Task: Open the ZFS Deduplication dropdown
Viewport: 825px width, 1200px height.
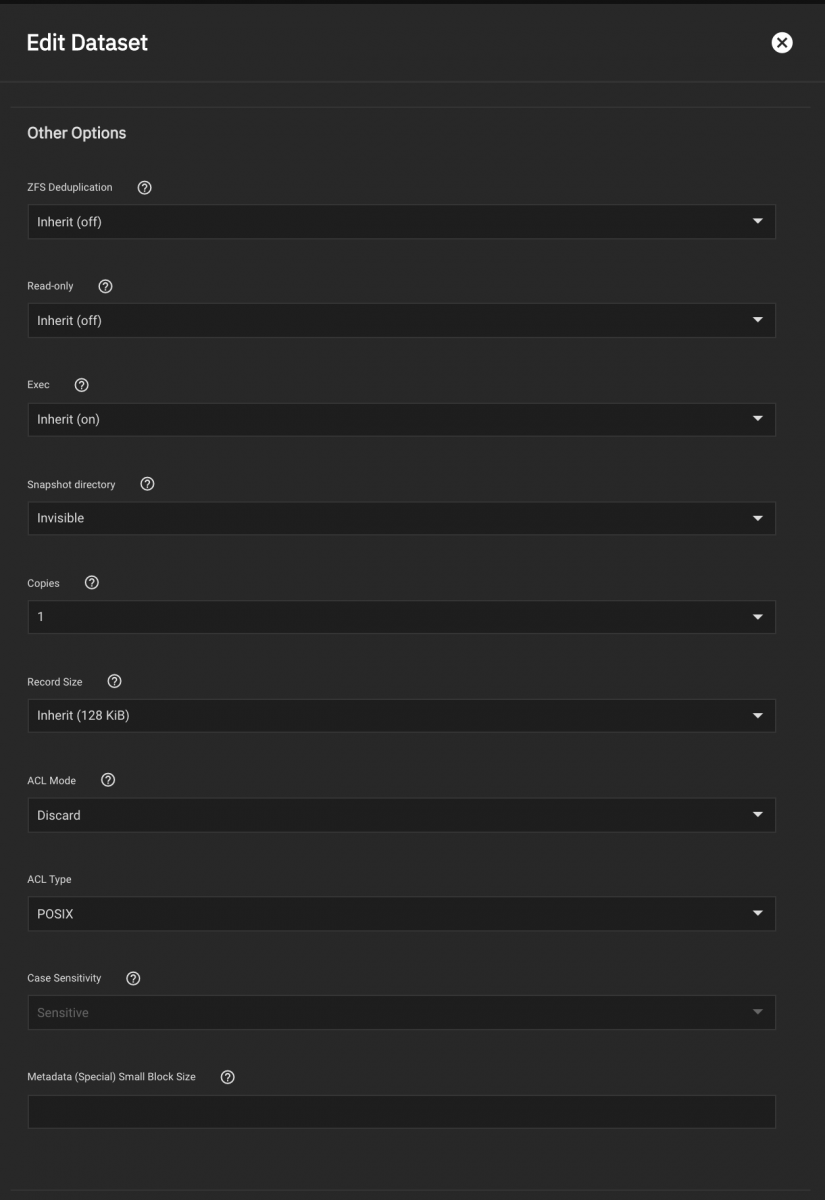Action: 401,222
